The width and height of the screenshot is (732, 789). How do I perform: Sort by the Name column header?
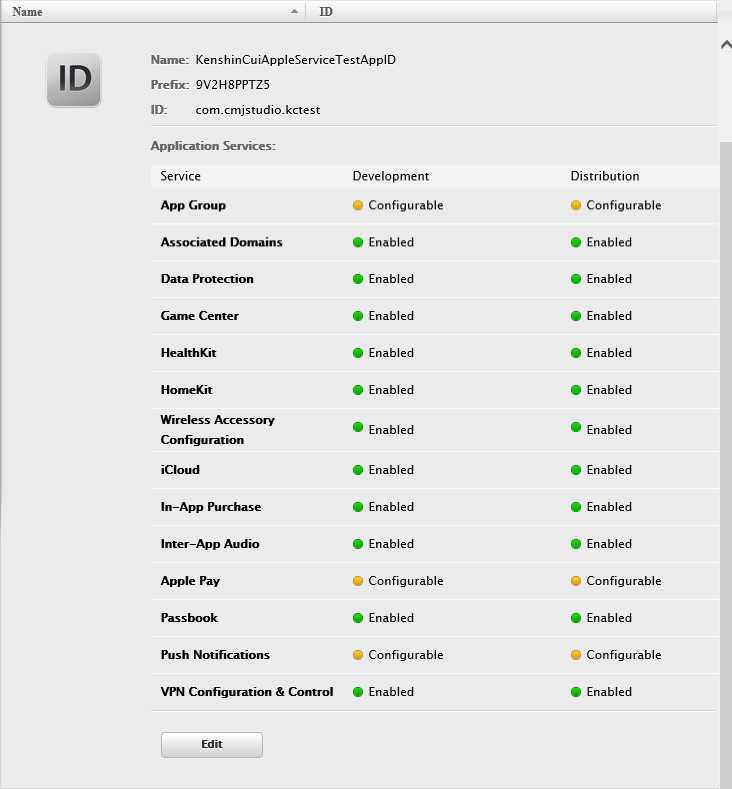(x=28, y=12)
